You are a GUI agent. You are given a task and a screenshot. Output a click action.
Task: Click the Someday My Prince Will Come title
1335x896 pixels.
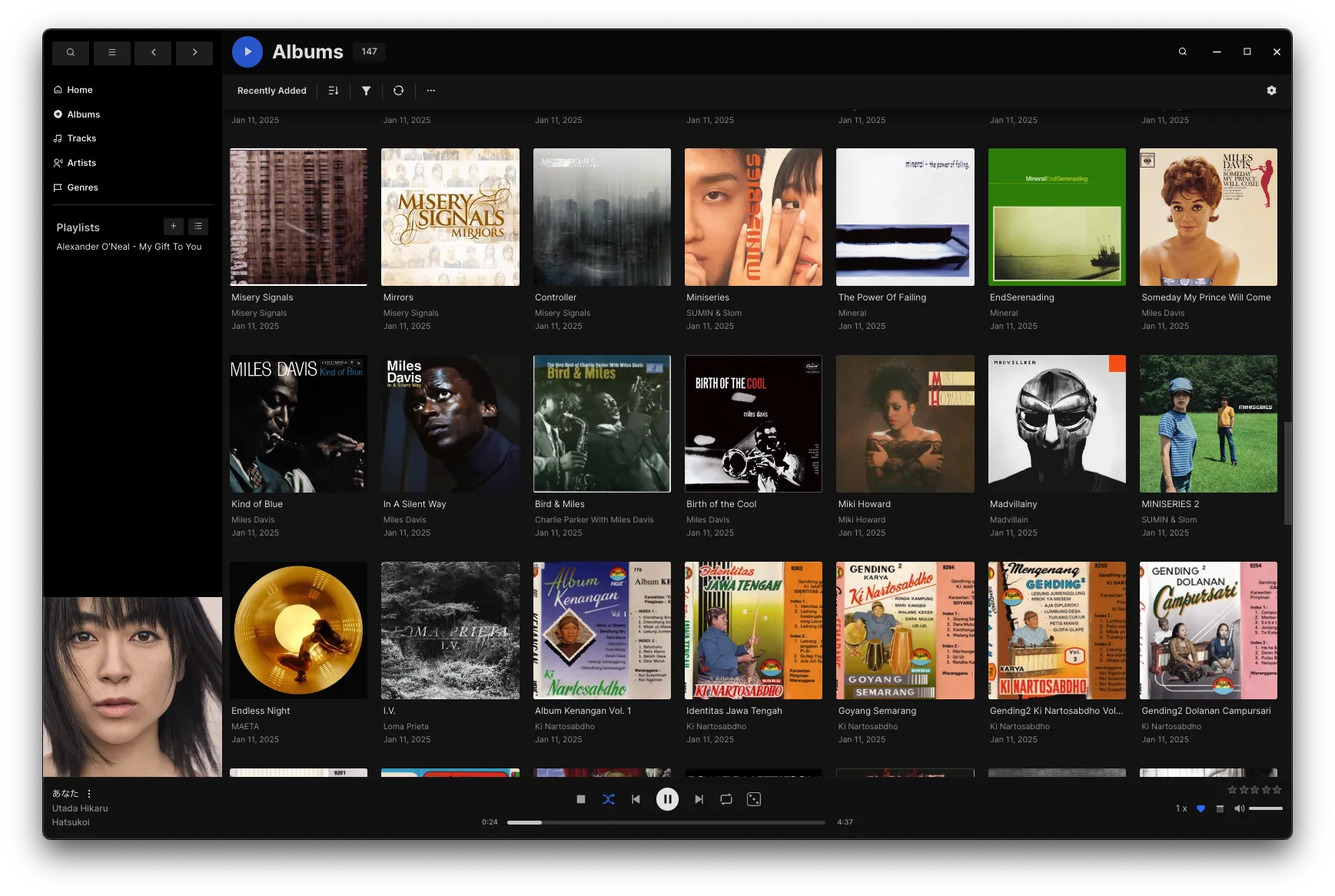tap(1206, 297)
